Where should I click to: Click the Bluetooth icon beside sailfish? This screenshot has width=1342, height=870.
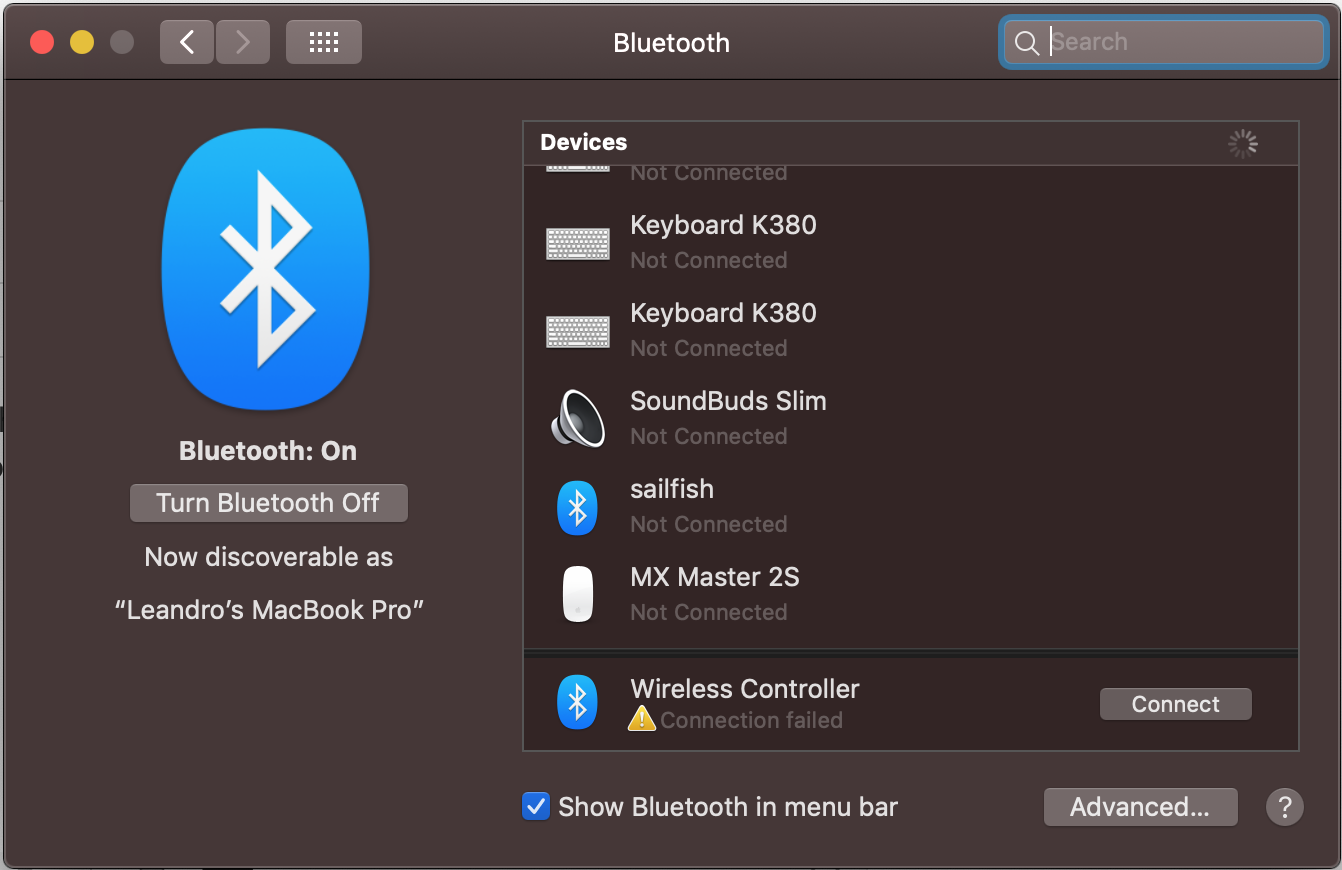tap(577, 507)
